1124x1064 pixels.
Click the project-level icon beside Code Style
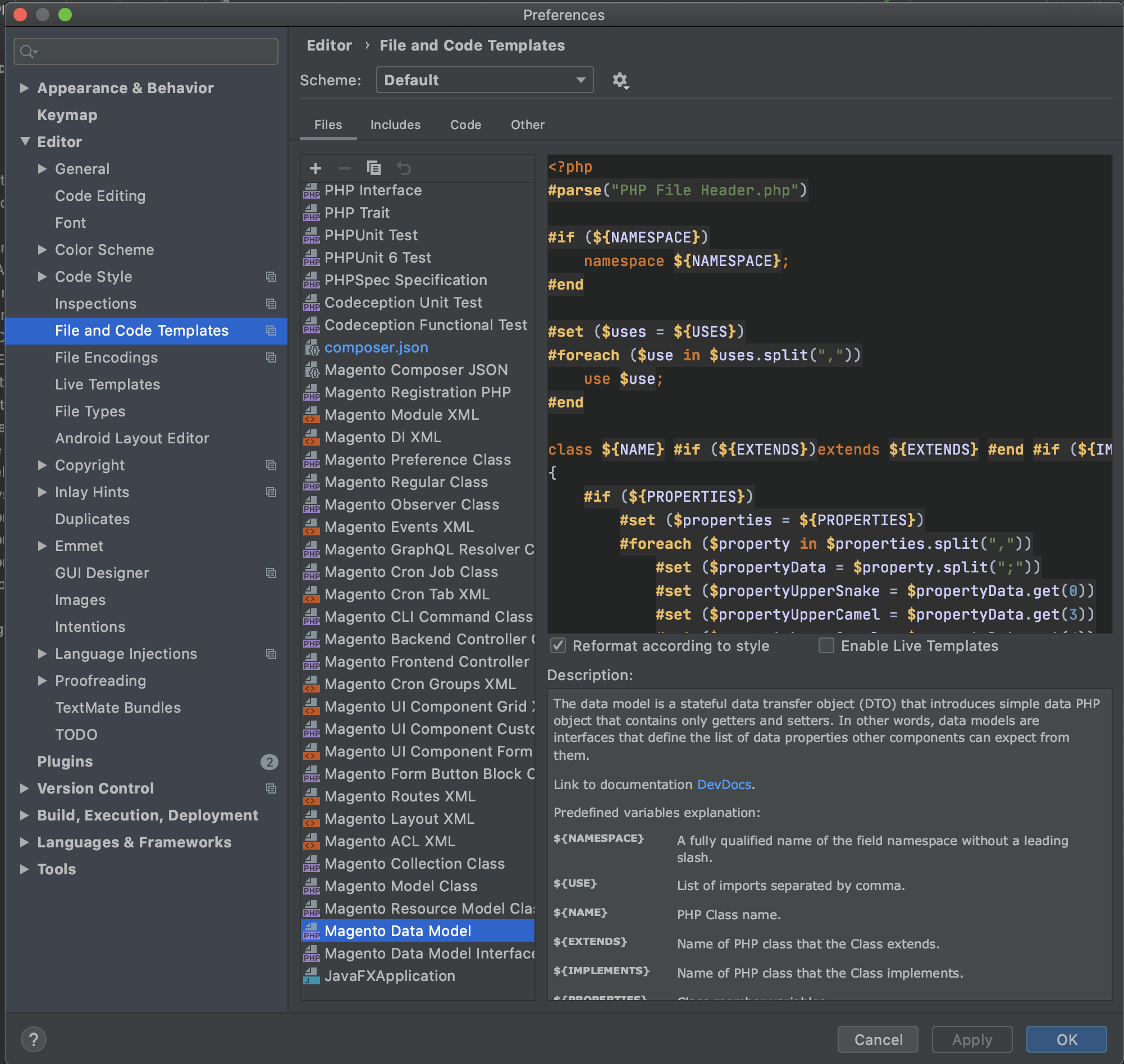(x=271, y=277)
